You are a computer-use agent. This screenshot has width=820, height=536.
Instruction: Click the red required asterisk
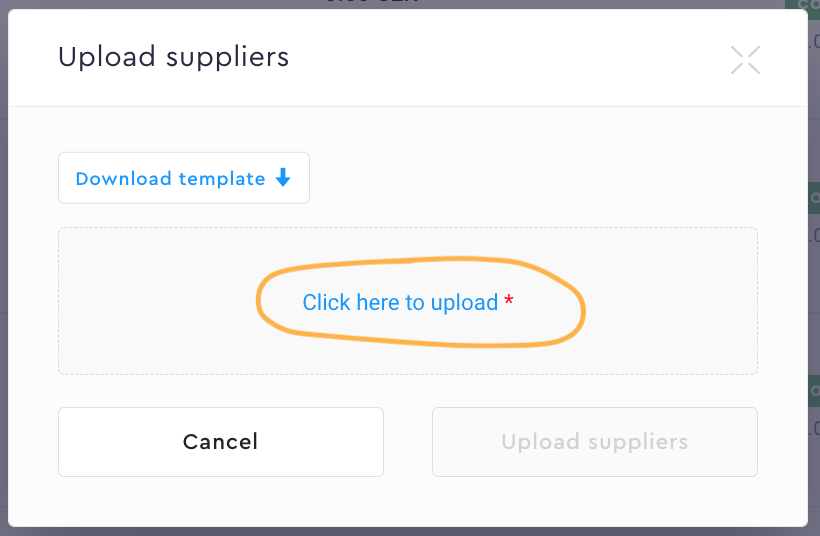point(509,302)
